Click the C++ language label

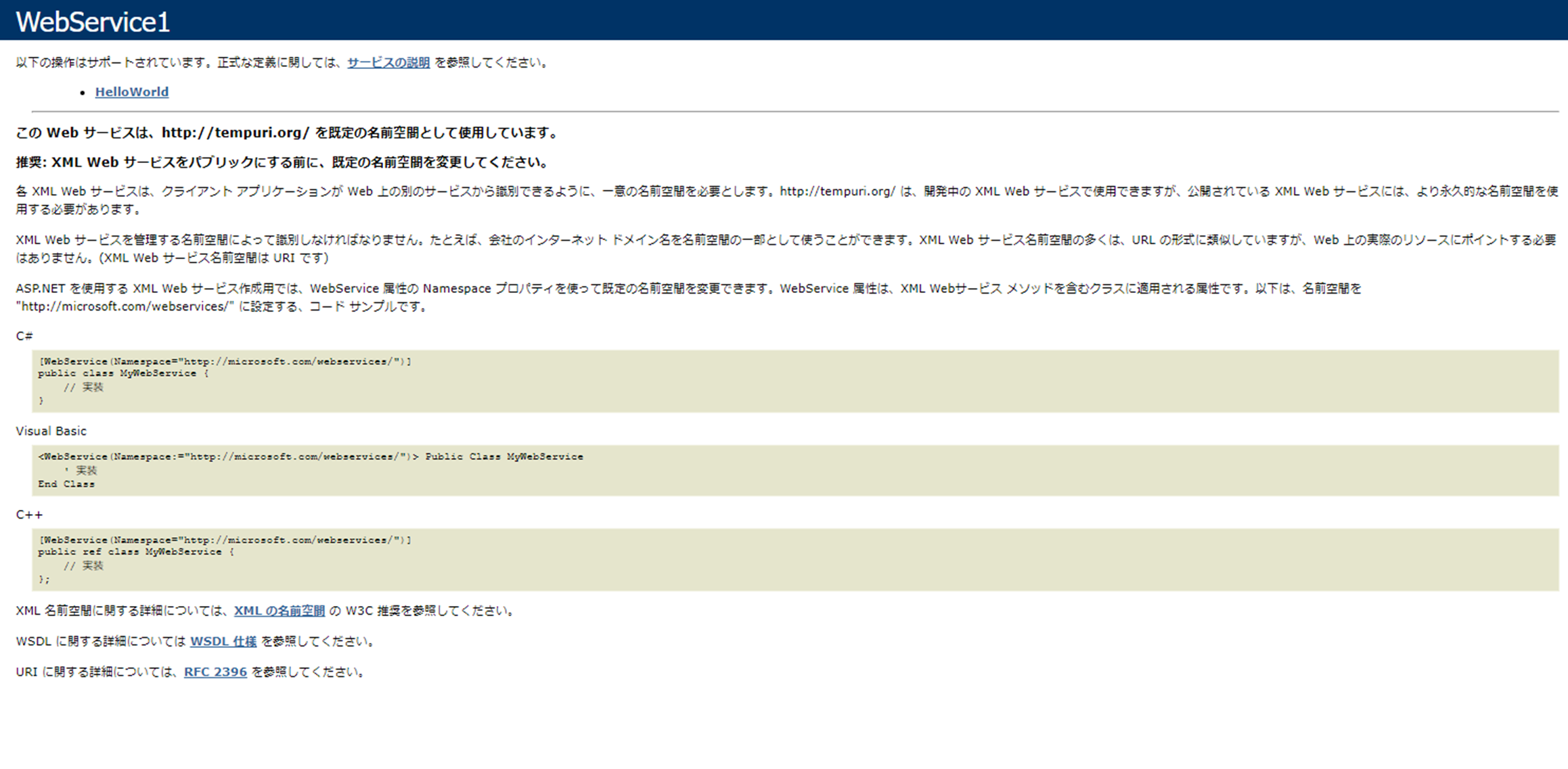(x=29, y=515)
